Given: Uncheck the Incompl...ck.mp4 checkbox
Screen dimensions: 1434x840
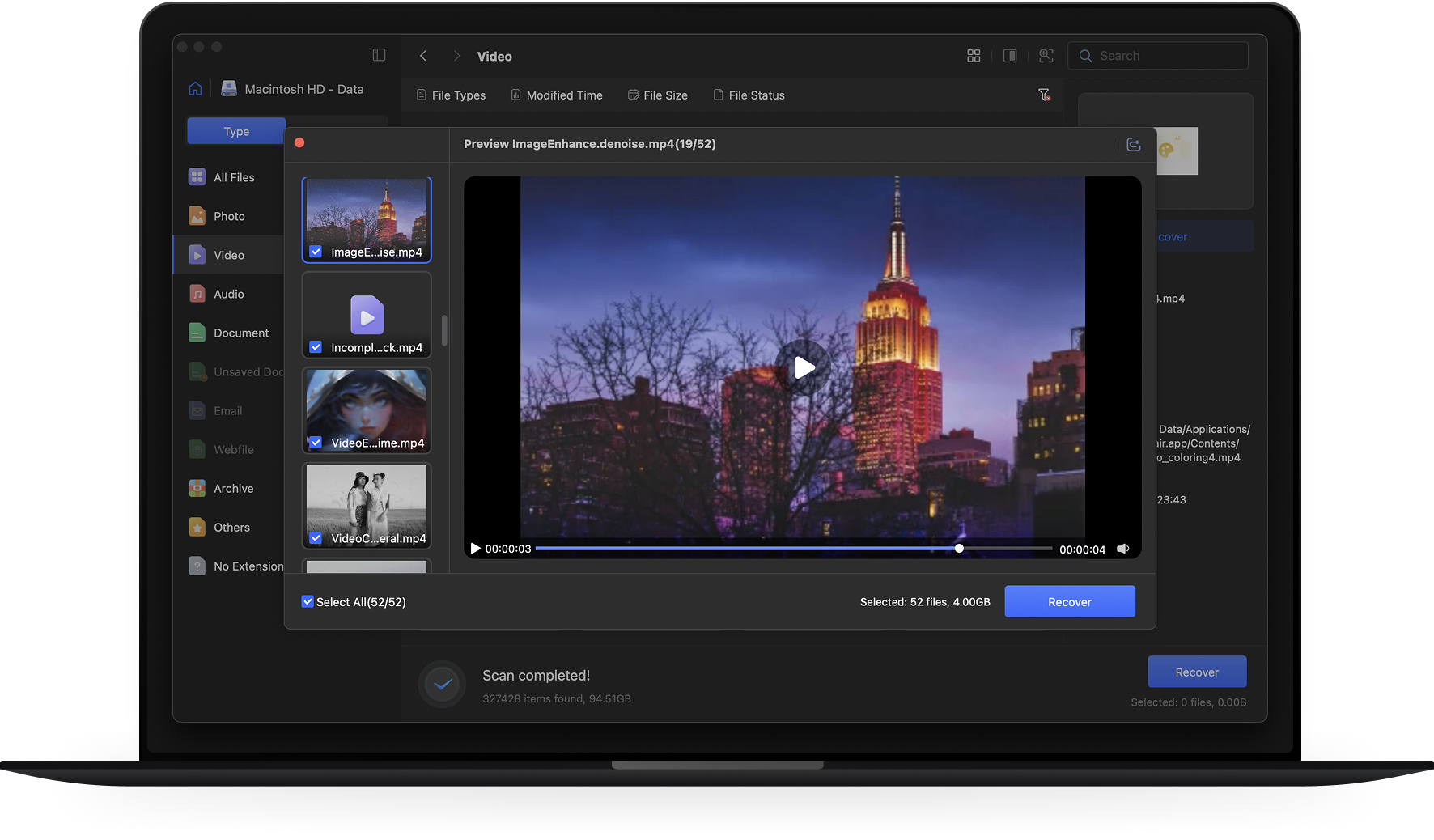Looking at the screenshot, I should tap(316, 347).
